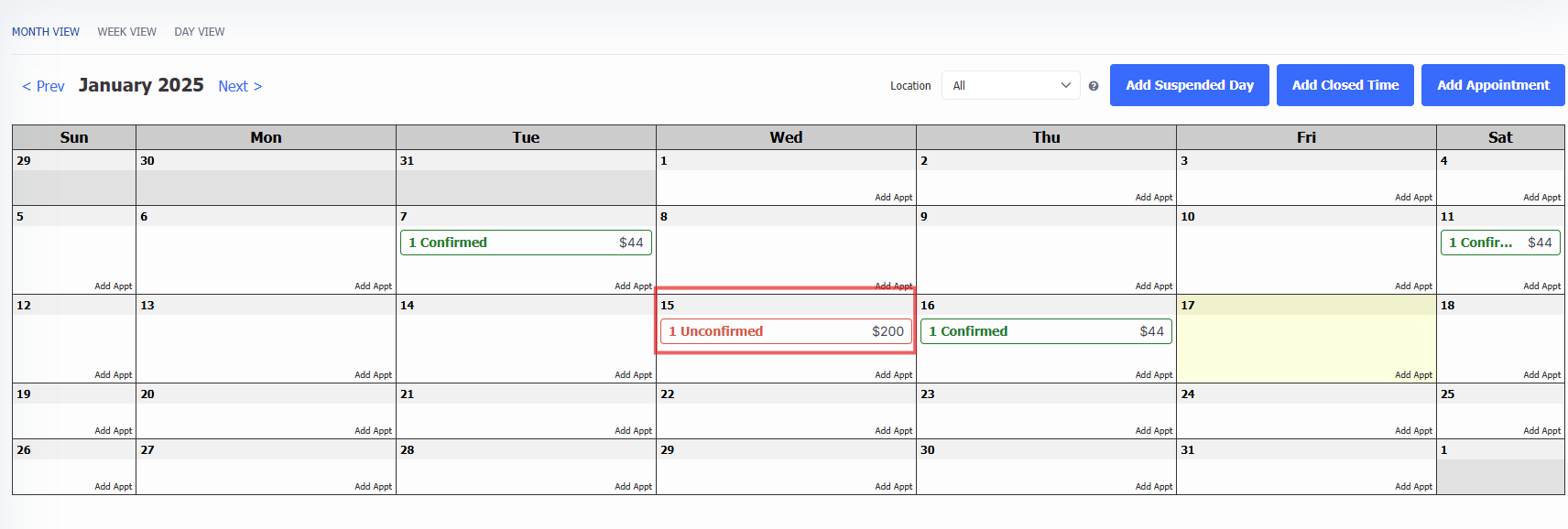
Task: Go to next month with Next link
Action: (x=240, y=86)
